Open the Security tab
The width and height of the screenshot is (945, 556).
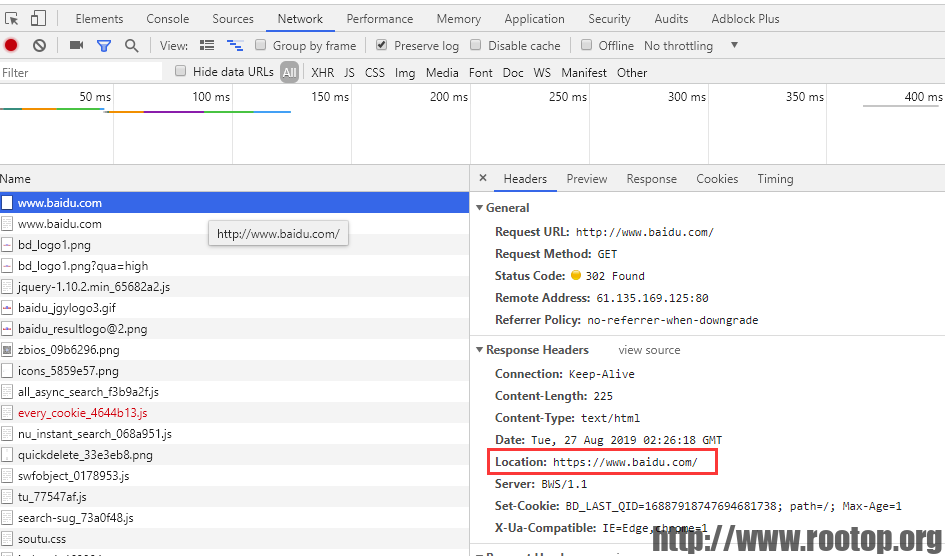pos(609,19)
